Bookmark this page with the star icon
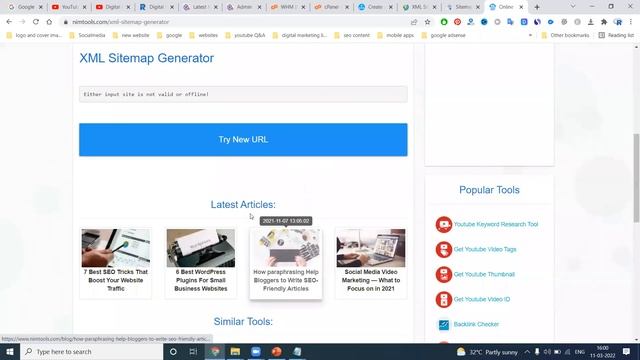The width and height of the screenshot is (640, 360). tap(427, 22)
